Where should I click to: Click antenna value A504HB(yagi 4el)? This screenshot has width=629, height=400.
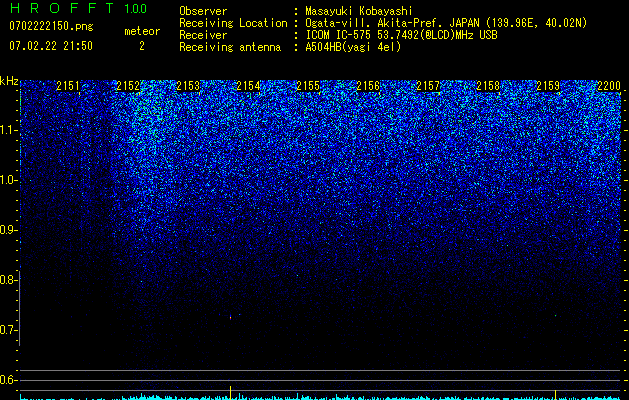353,47
